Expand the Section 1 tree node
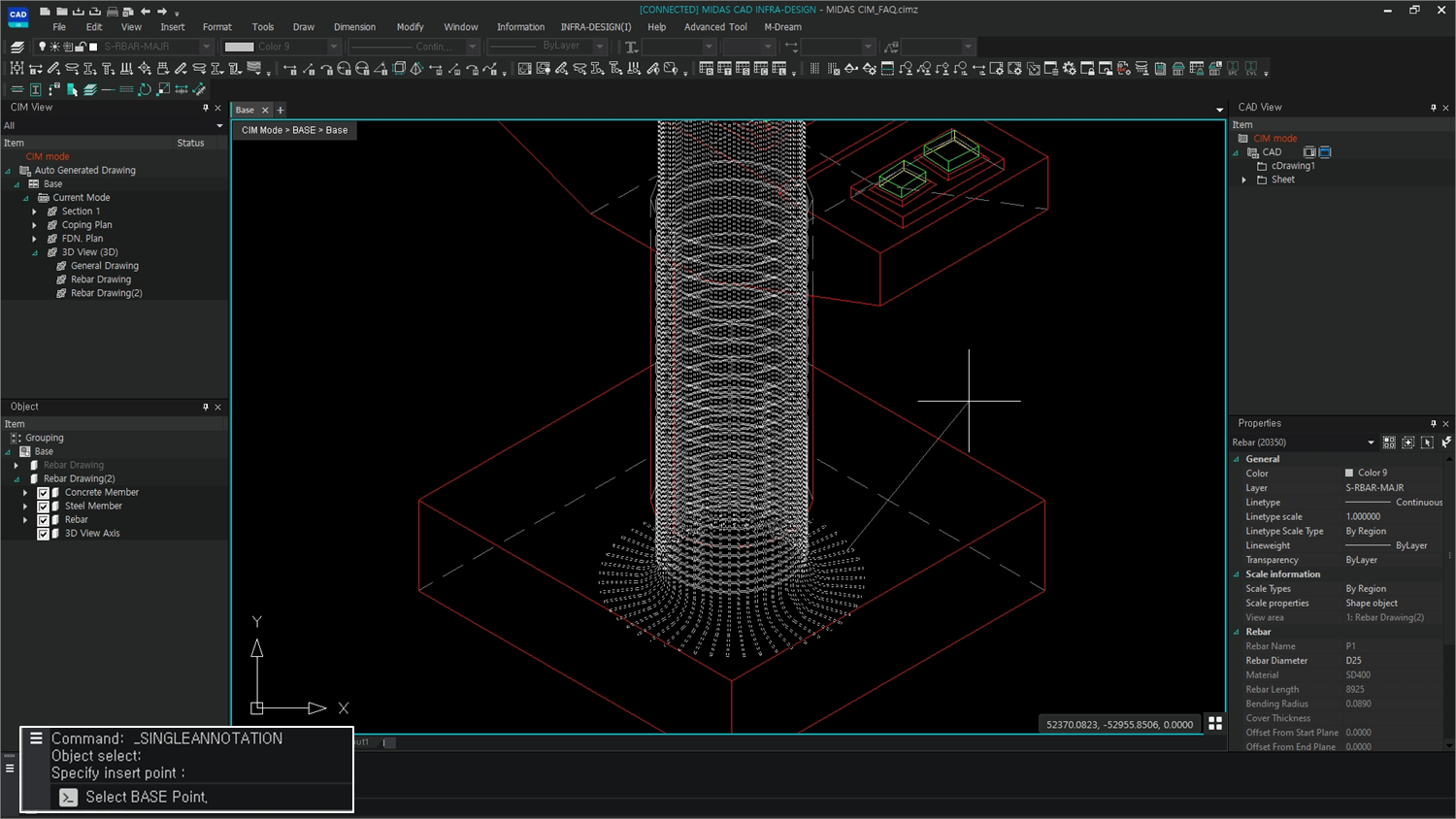This screenshot has height=819, width=1456. tap(33, 211)
